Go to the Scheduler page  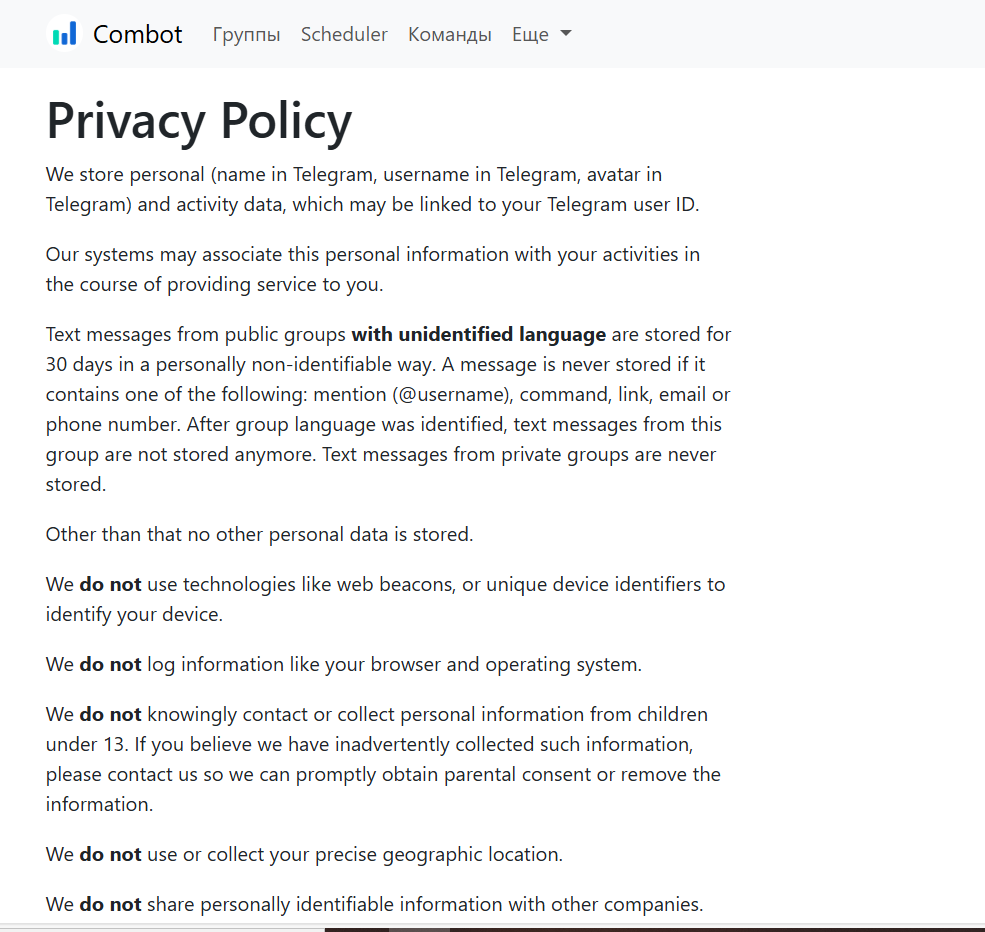(x=344, y=35)
